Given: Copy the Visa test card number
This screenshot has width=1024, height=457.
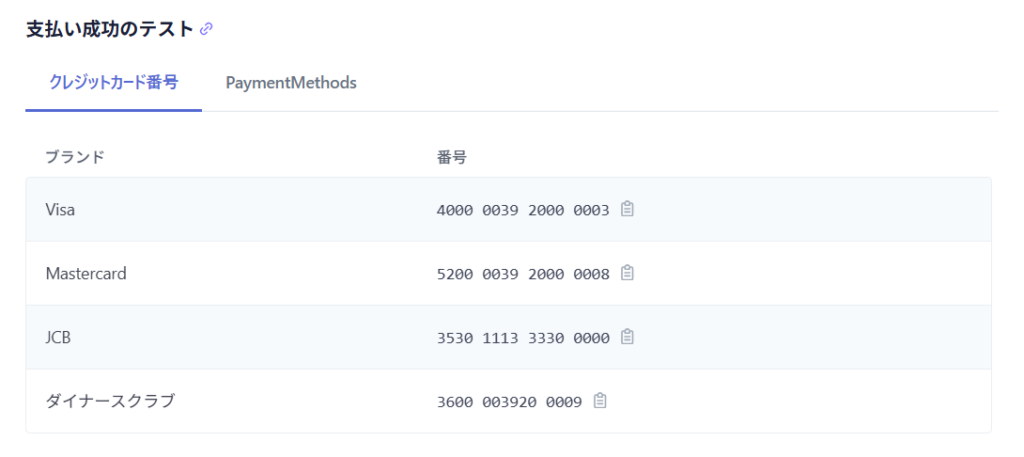Looking at the screenshot, I should (x=627, y=209).
